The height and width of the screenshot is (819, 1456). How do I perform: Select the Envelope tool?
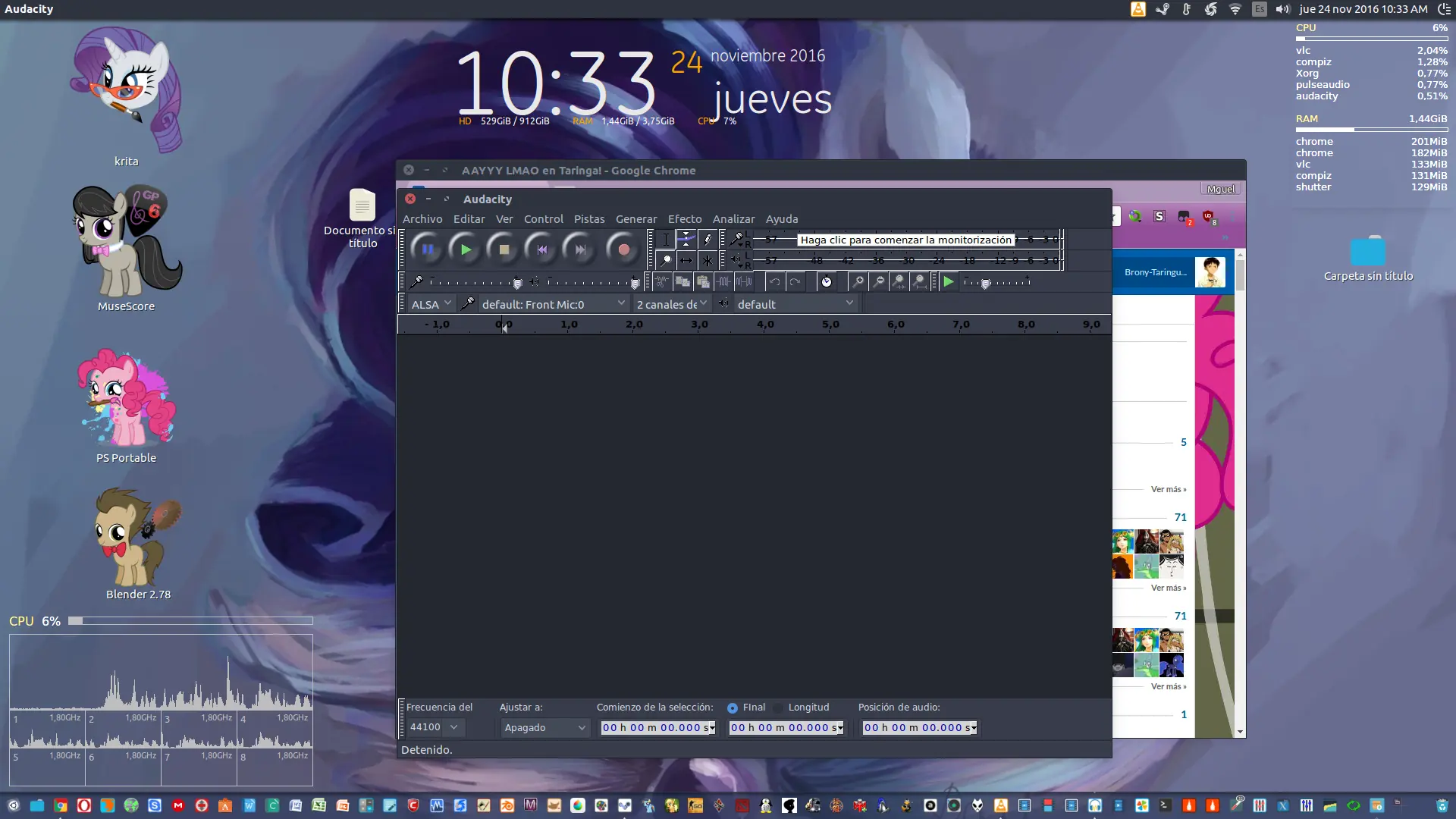[x=686, y=239]
